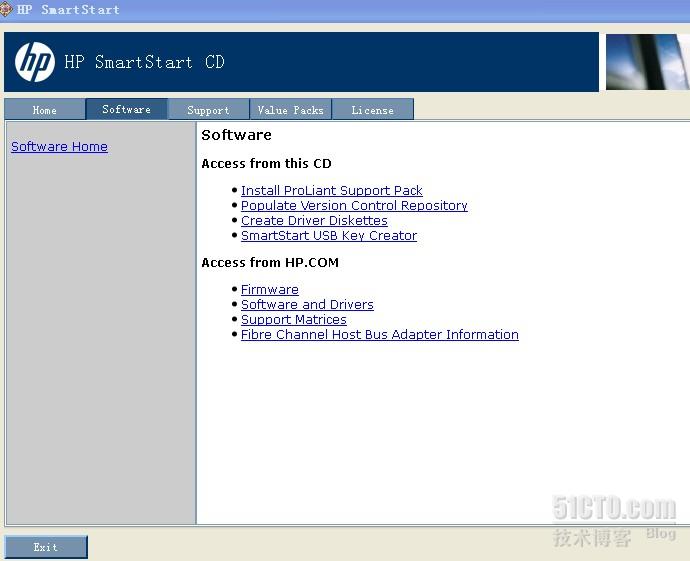Open the Support Matrices link
This screenshot has height=561, width=690.
click(x=294, y=319)
